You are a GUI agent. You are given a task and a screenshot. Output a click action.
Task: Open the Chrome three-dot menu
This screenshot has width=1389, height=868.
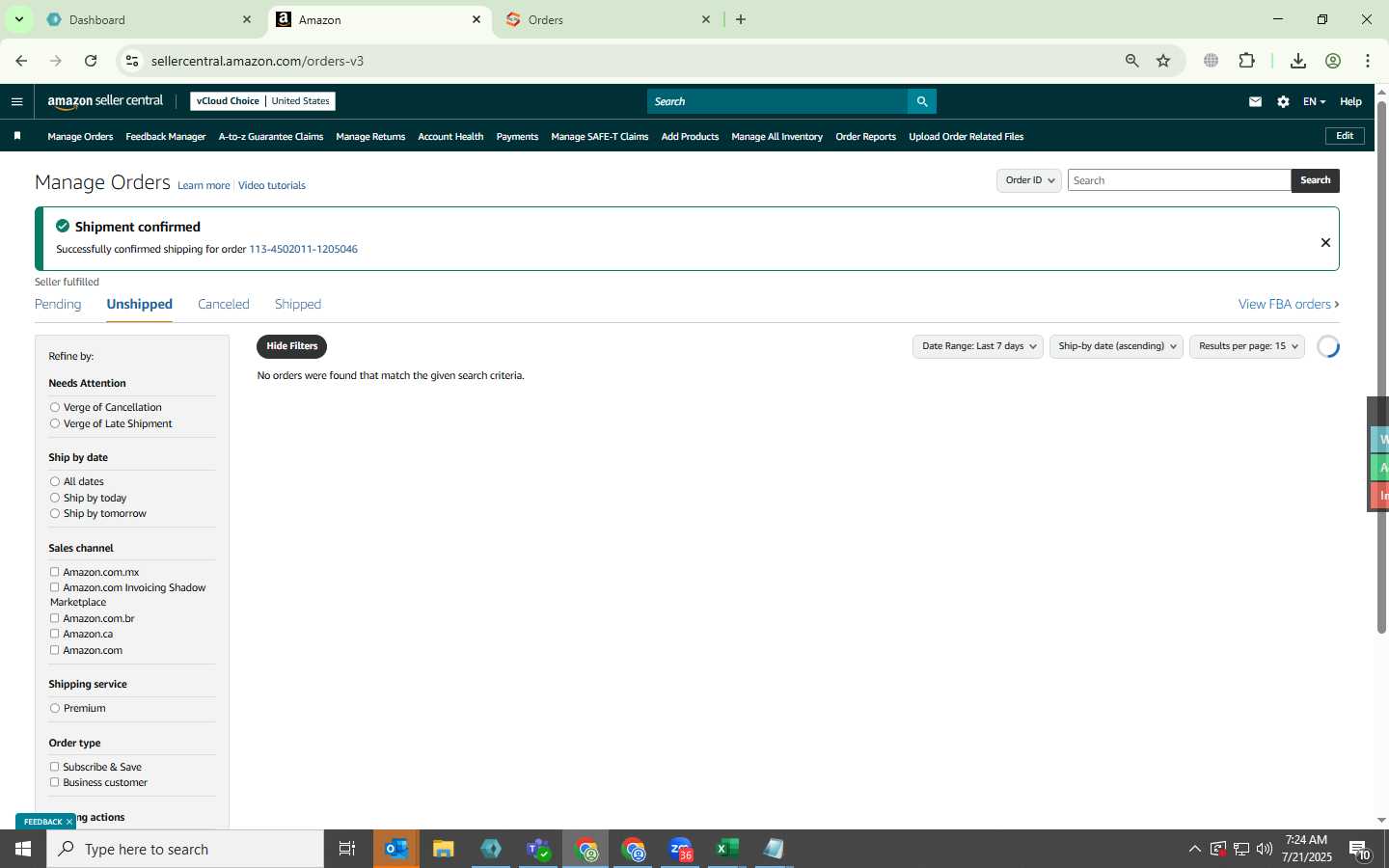click(x=1368, y=61)
